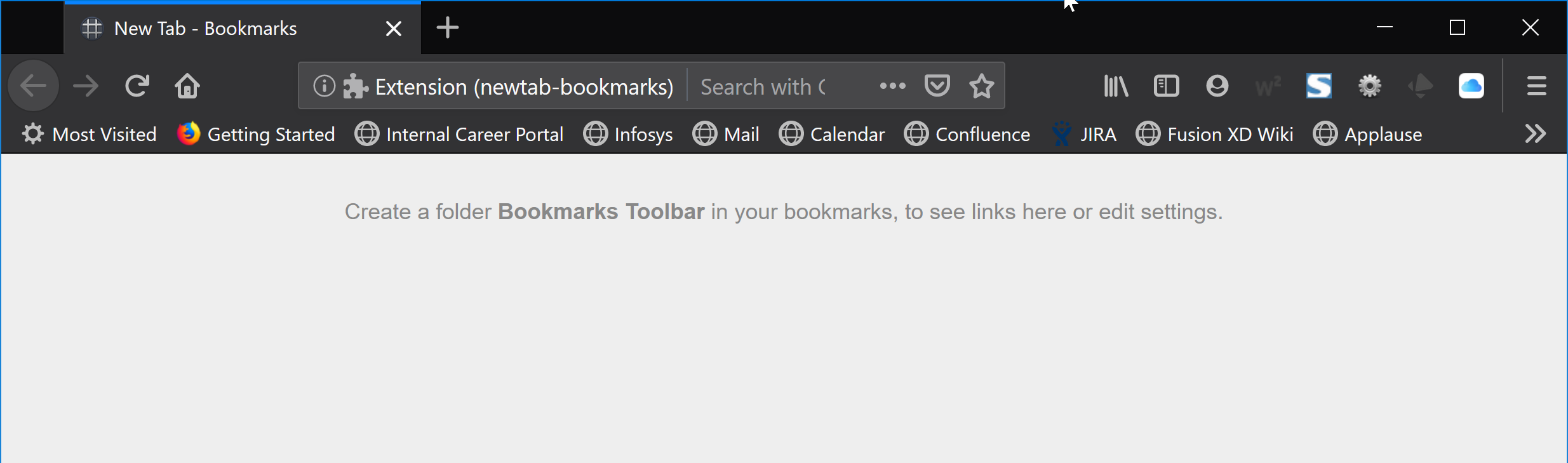This screenshot has width=1568, height=463.
Task: Click the Home button
Action: 187,86
